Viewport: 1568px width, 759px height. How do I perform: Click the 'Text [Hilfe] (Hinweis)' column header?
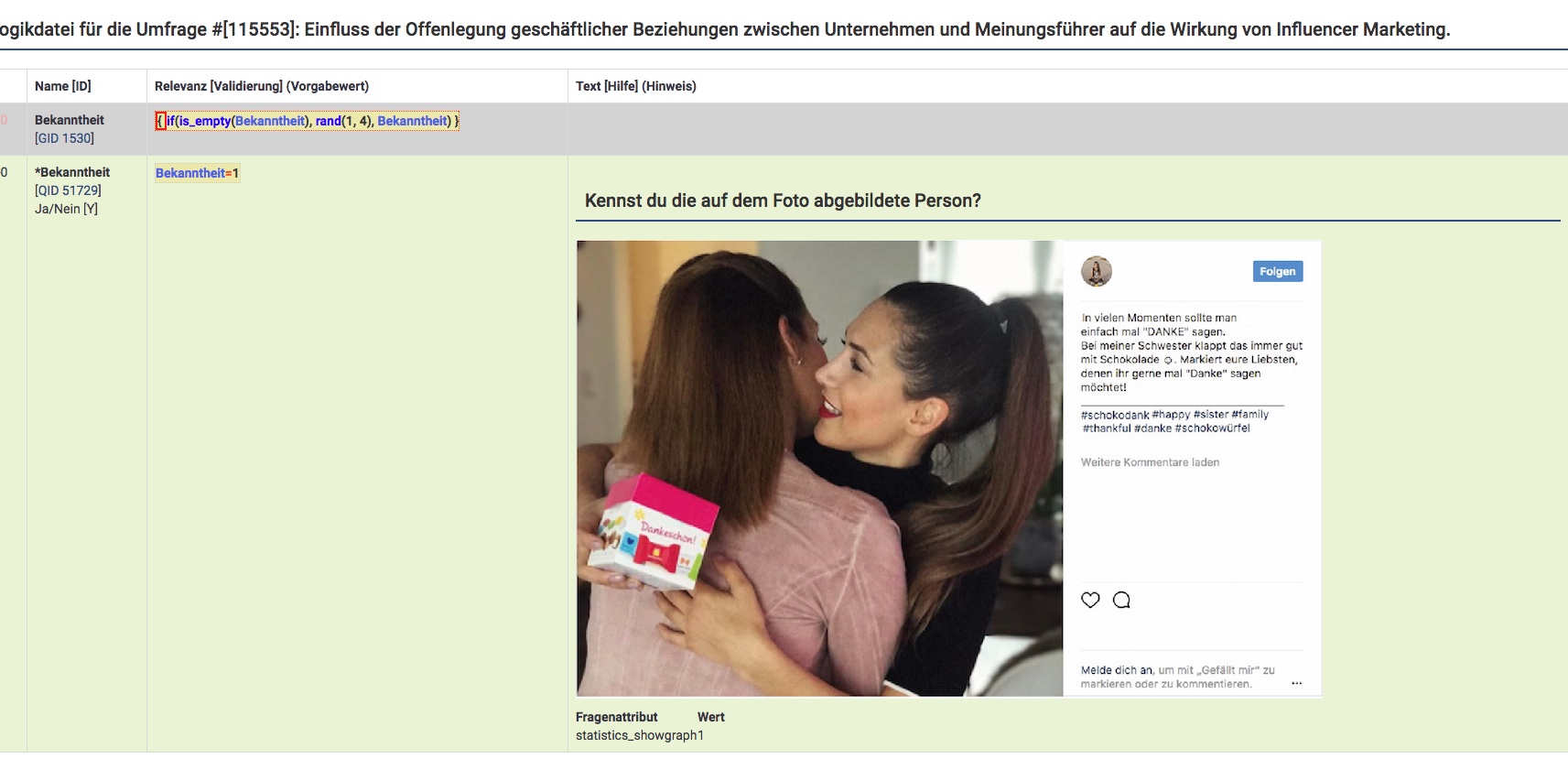pyautogui.click(x=636, y=86)
